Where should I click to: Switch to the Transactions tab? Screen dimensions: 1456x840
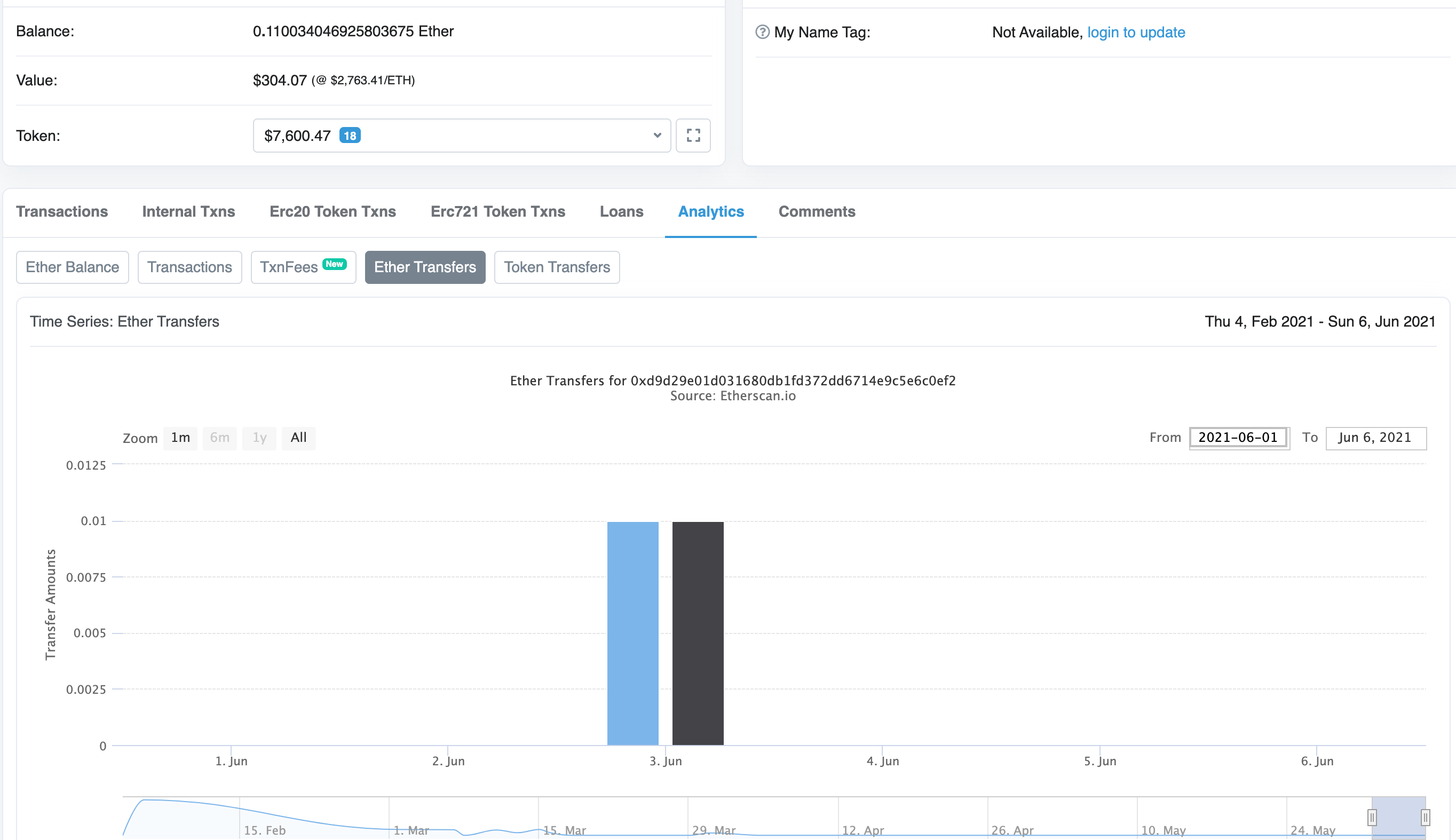(62, 212)
